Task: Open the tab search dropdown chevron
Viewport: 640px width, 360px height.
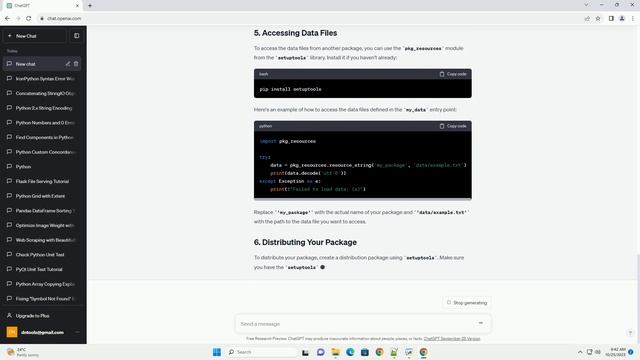Action: [x=586, y=5]
